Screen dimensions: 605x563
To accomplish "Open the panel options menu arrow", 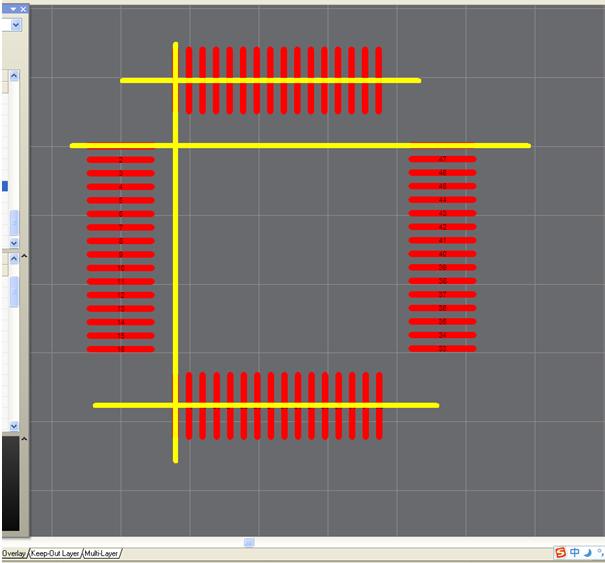I will click(14, 9).
